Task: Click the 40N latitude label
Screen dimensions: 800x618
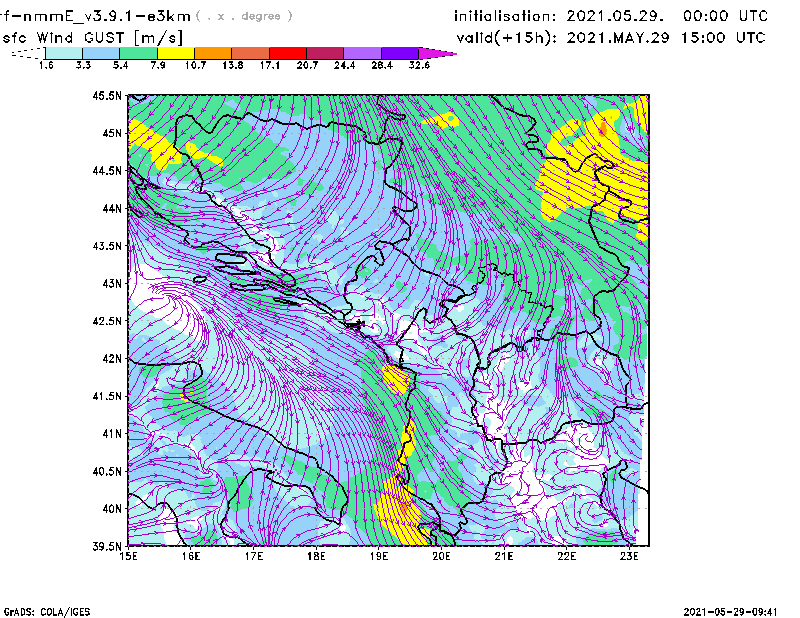Action: (x=112, y=509)
